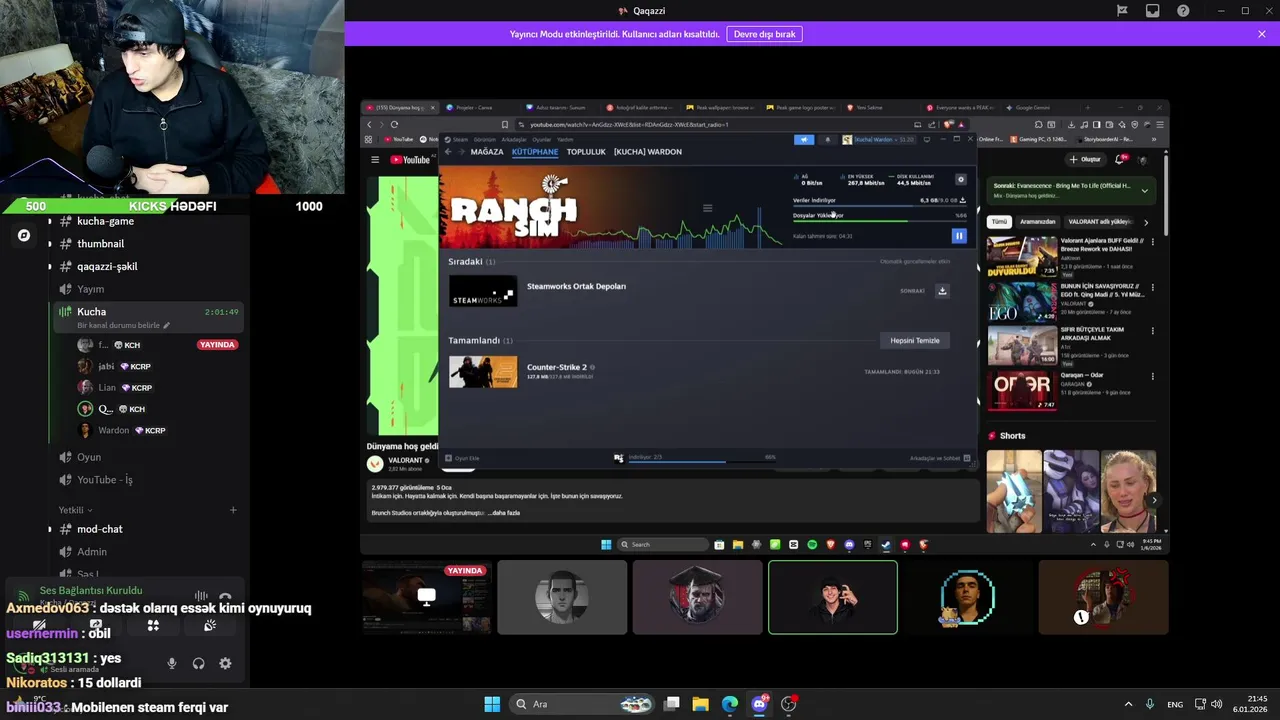Click the browser address bar URL
The height and width of the screenshot is (720, 1280).
[x=629, y=125]
